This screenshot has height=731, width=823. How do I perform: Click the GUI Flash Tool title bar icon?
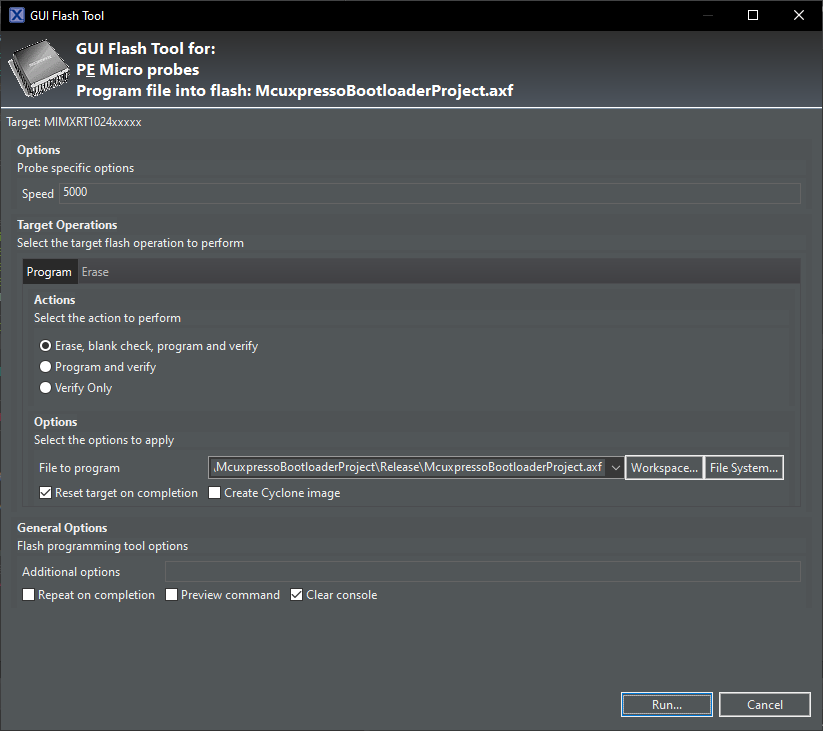(x=16, y=15)
